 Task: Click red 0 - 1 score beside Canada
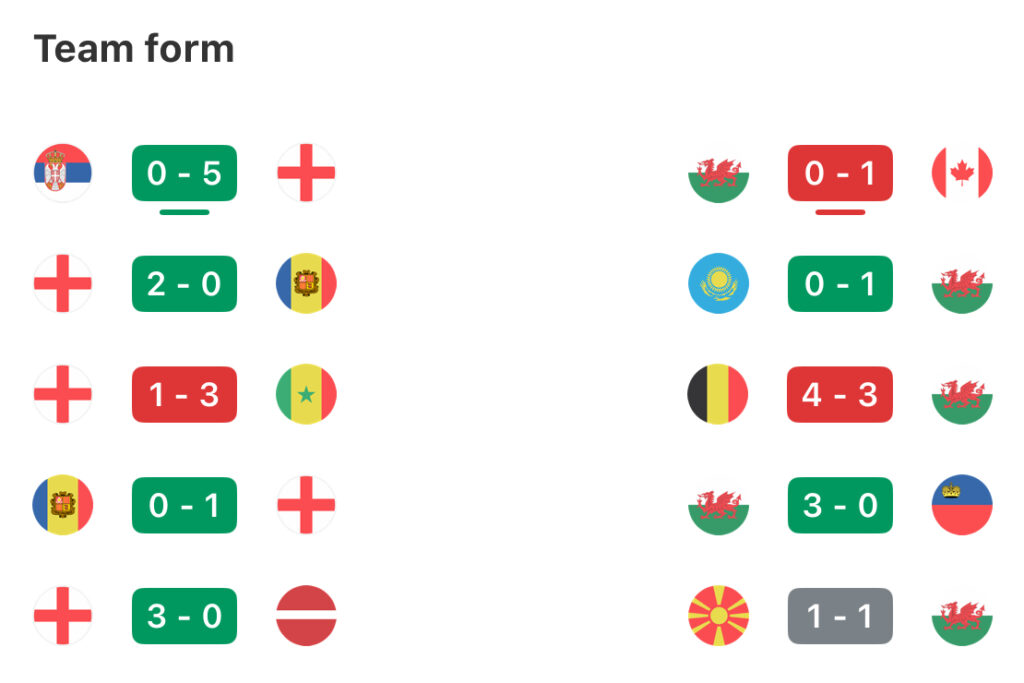click(840, 173)
